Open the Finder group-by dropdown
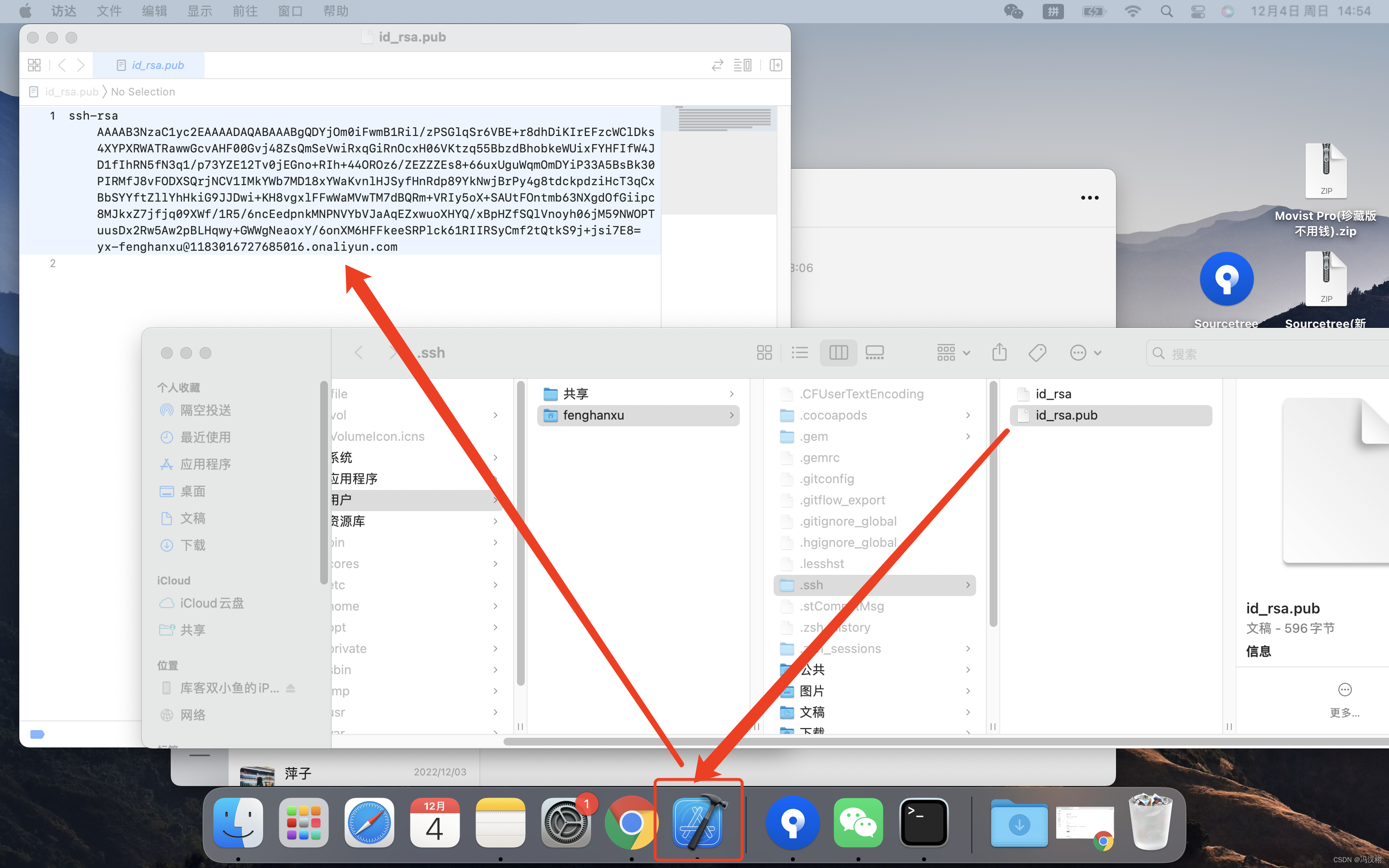Screen dimensions: 1389x868 (953, 353)
